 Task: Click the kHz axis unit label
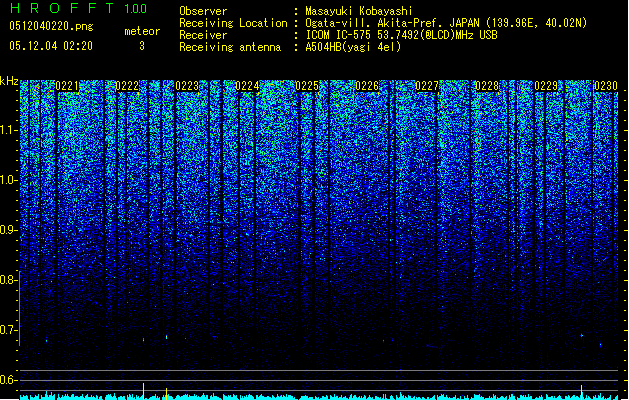tap(9, 81)
